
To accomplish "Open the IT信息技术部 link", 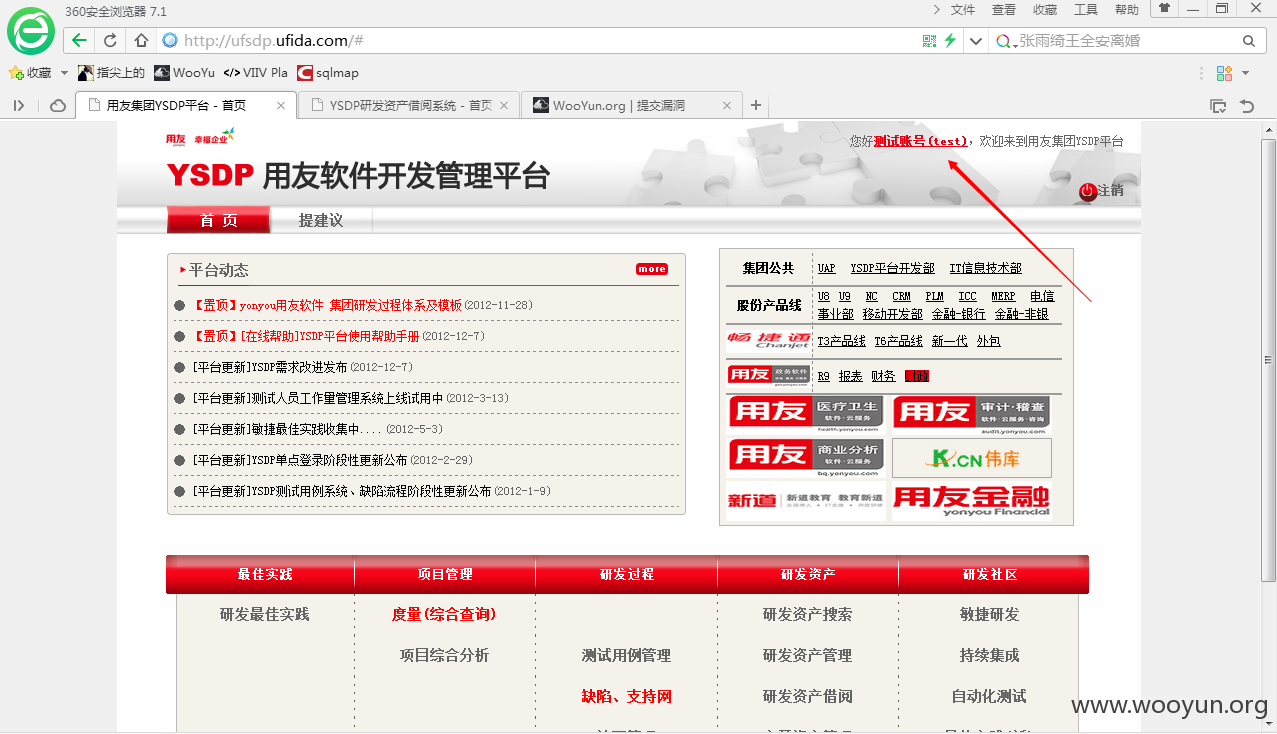I will (x=986, y=268).
